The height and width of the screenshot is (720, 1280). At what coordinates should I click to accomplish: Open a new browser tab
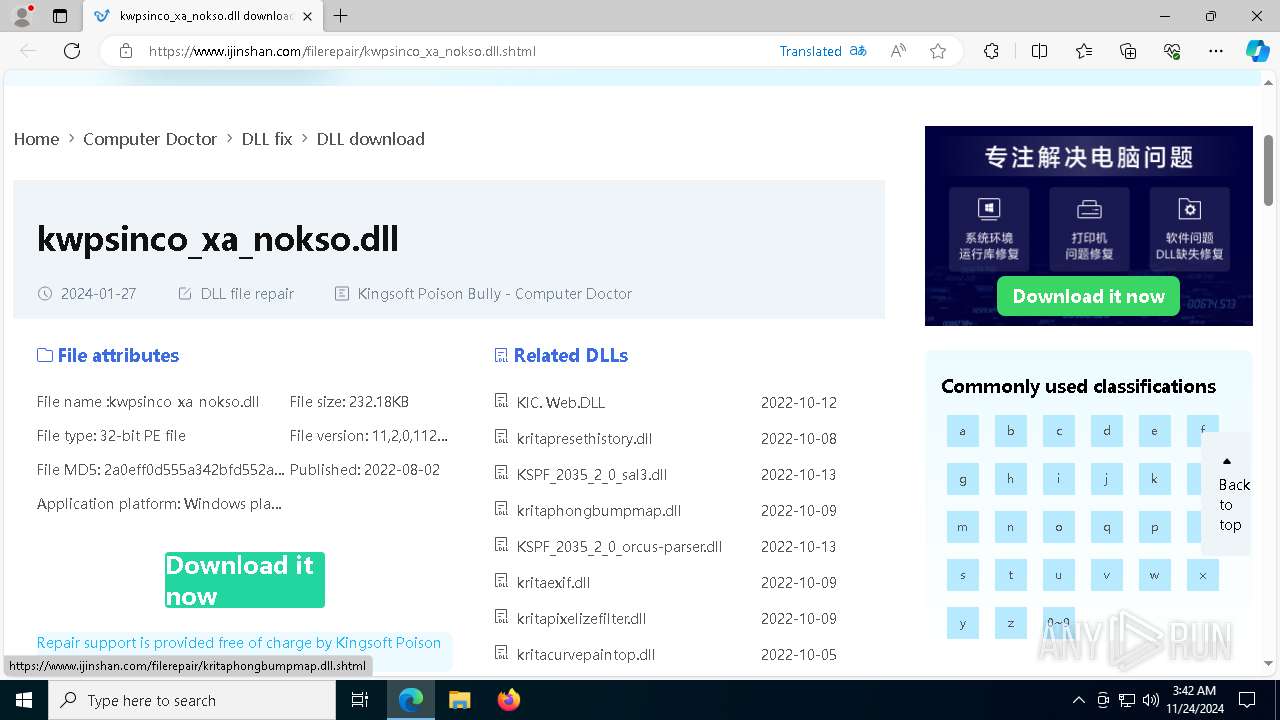341,16
